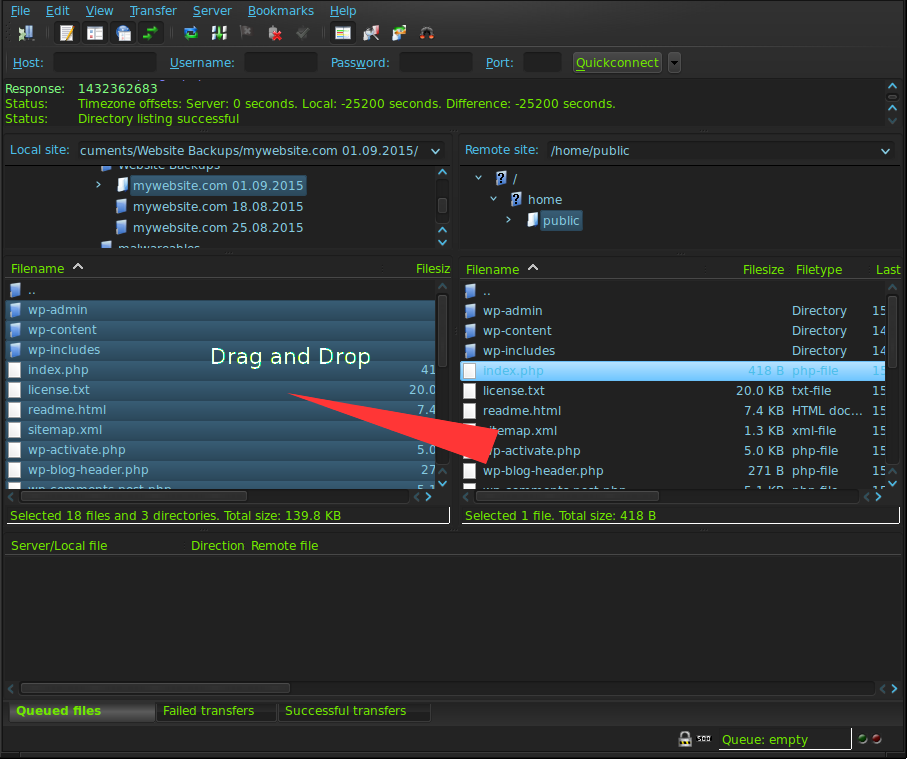The image size is (907, 760).
Task: Disconnect from server using red X icon
Action: click(274, 33)
